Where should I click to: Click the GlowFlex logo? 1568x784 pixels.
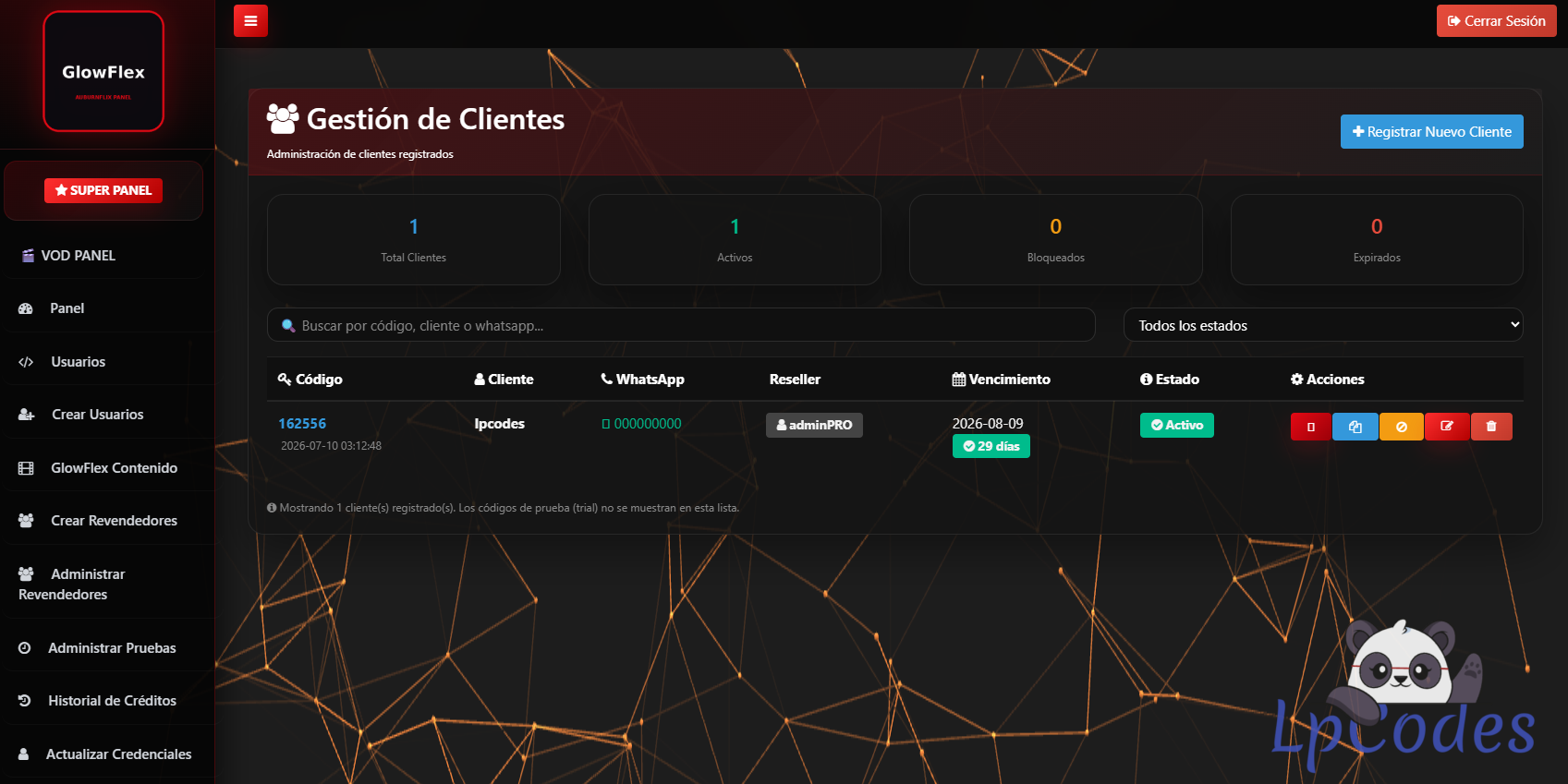tap(103, 71)
